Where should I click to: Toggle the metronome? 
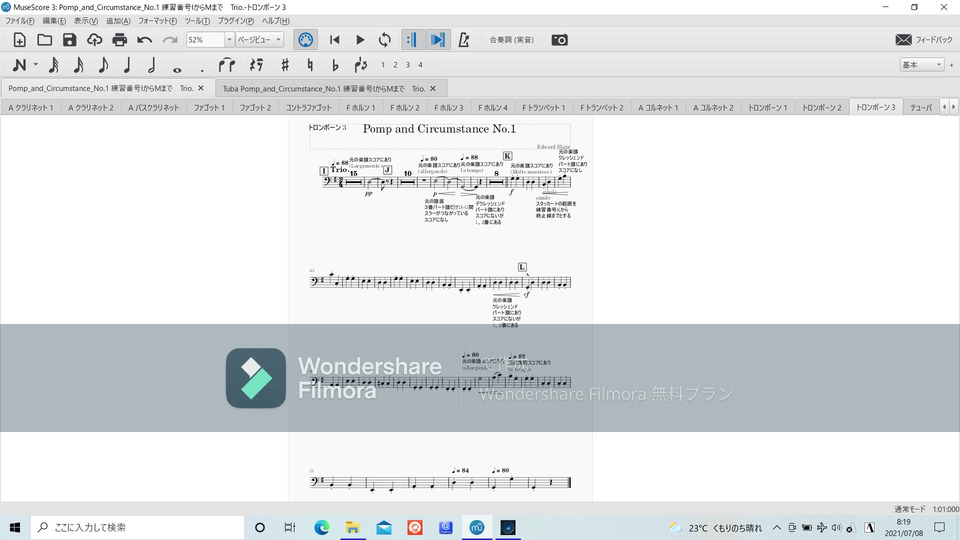click(x=463, y=40)
